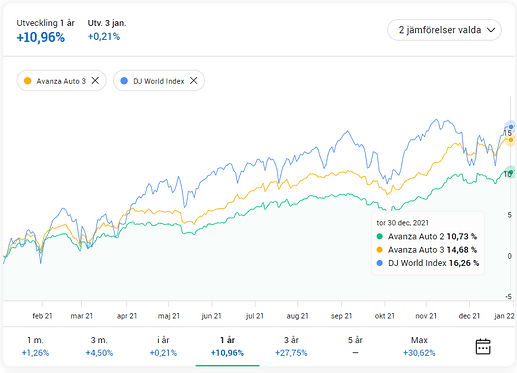517x373 pixels.
Task: Click 'Utv. 3 jan.' +0,21% value
Action: pos(104,36)
